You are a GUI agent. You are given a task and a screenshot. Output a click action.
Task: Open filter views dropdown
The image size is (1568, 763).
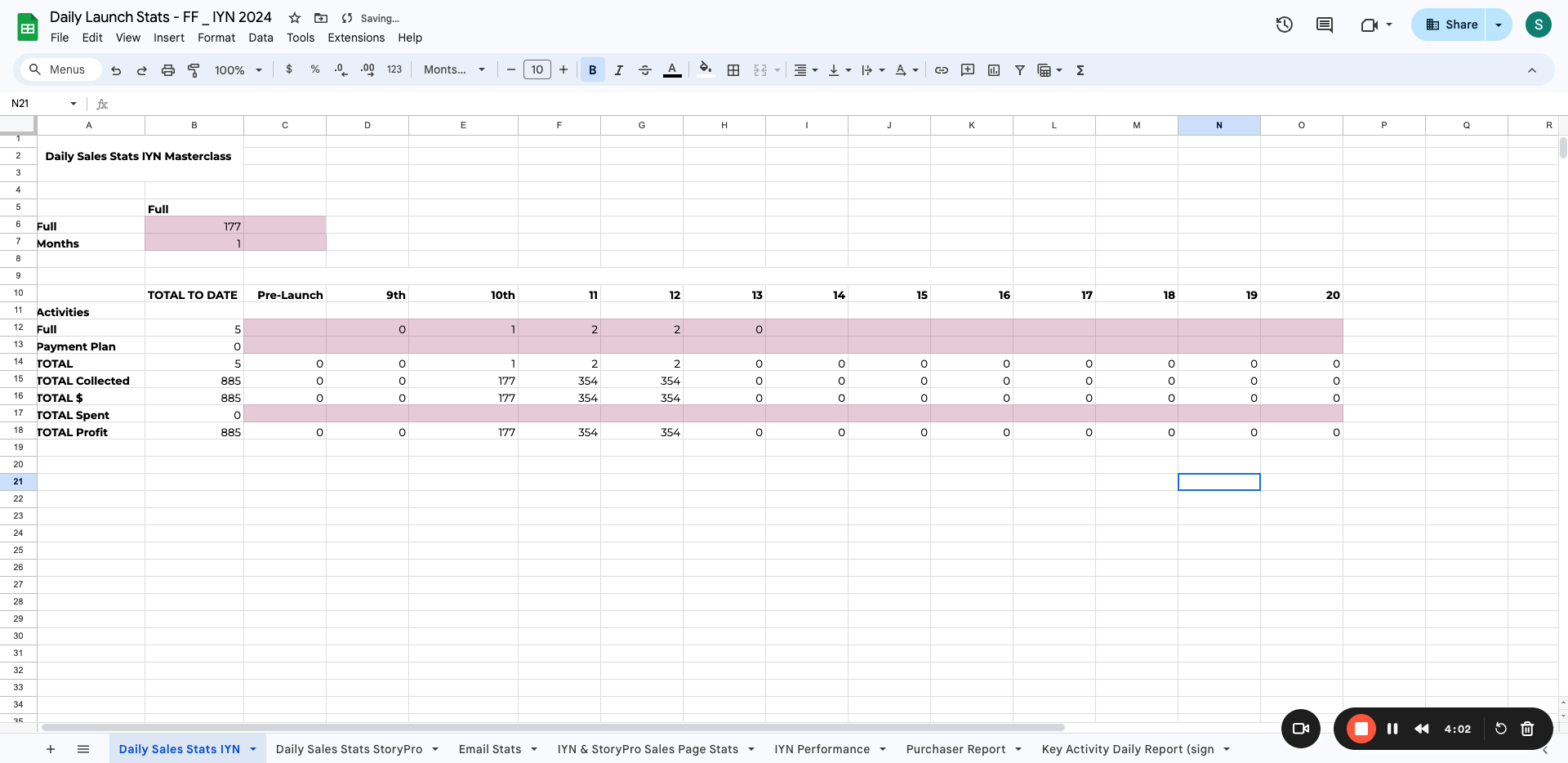1059,70
